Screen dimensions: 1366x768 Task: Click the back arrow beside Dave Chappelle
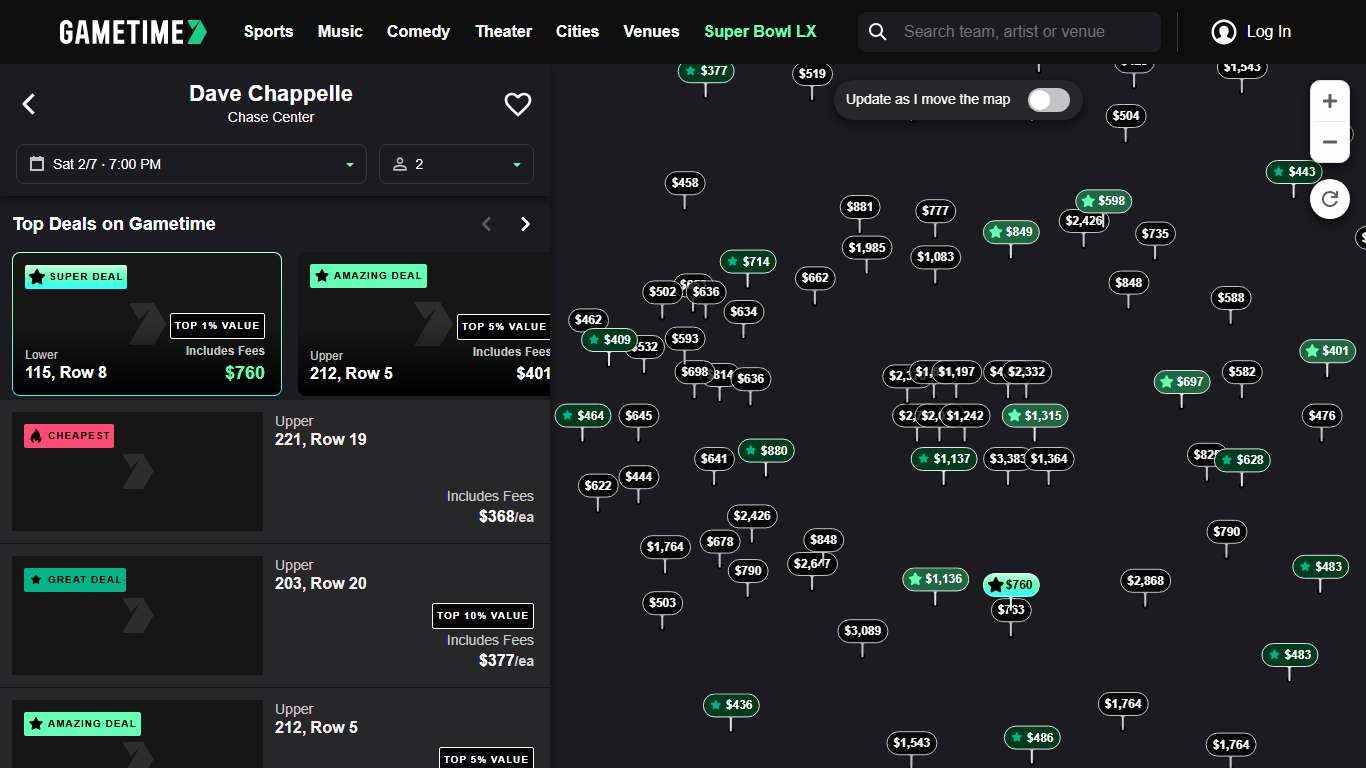coord(29,104)
